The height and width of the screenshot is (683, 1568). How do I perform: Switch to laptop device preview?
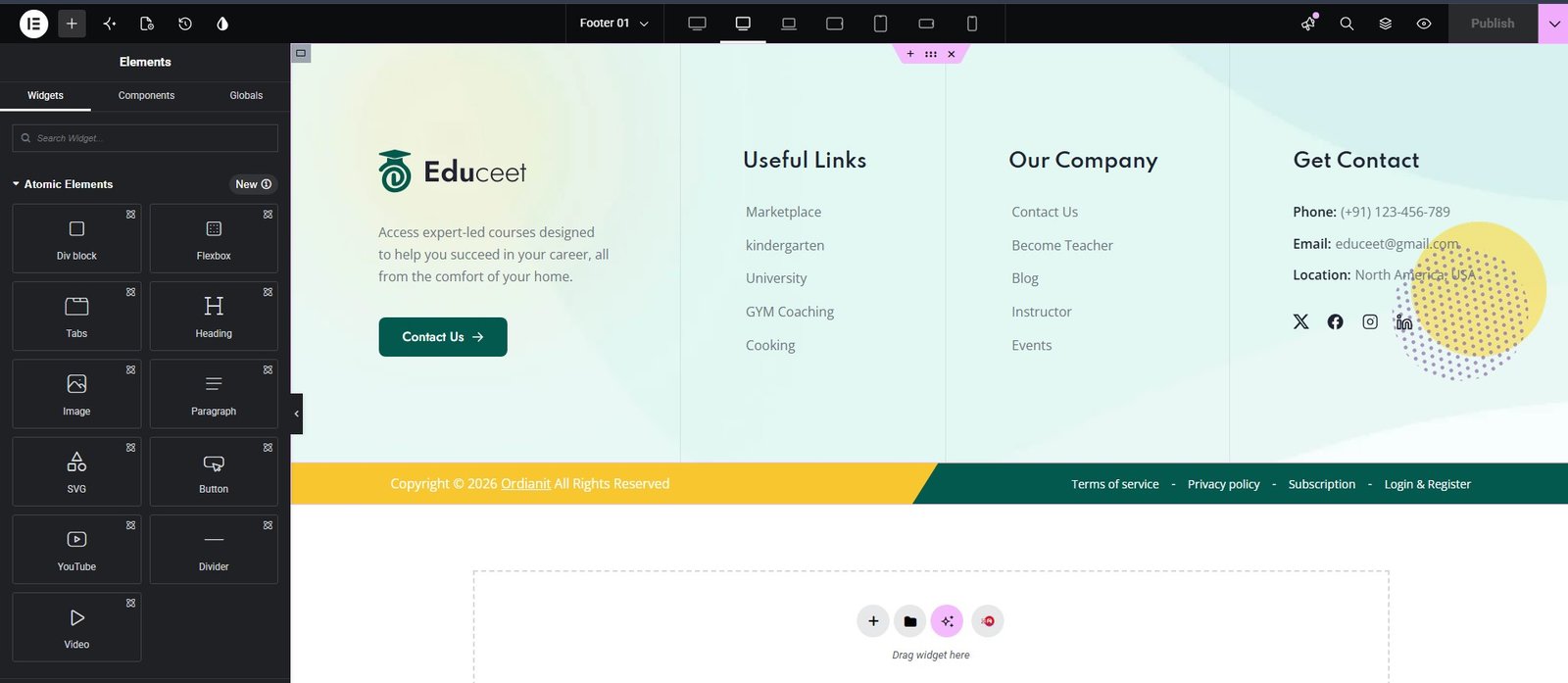pos(789,24)
